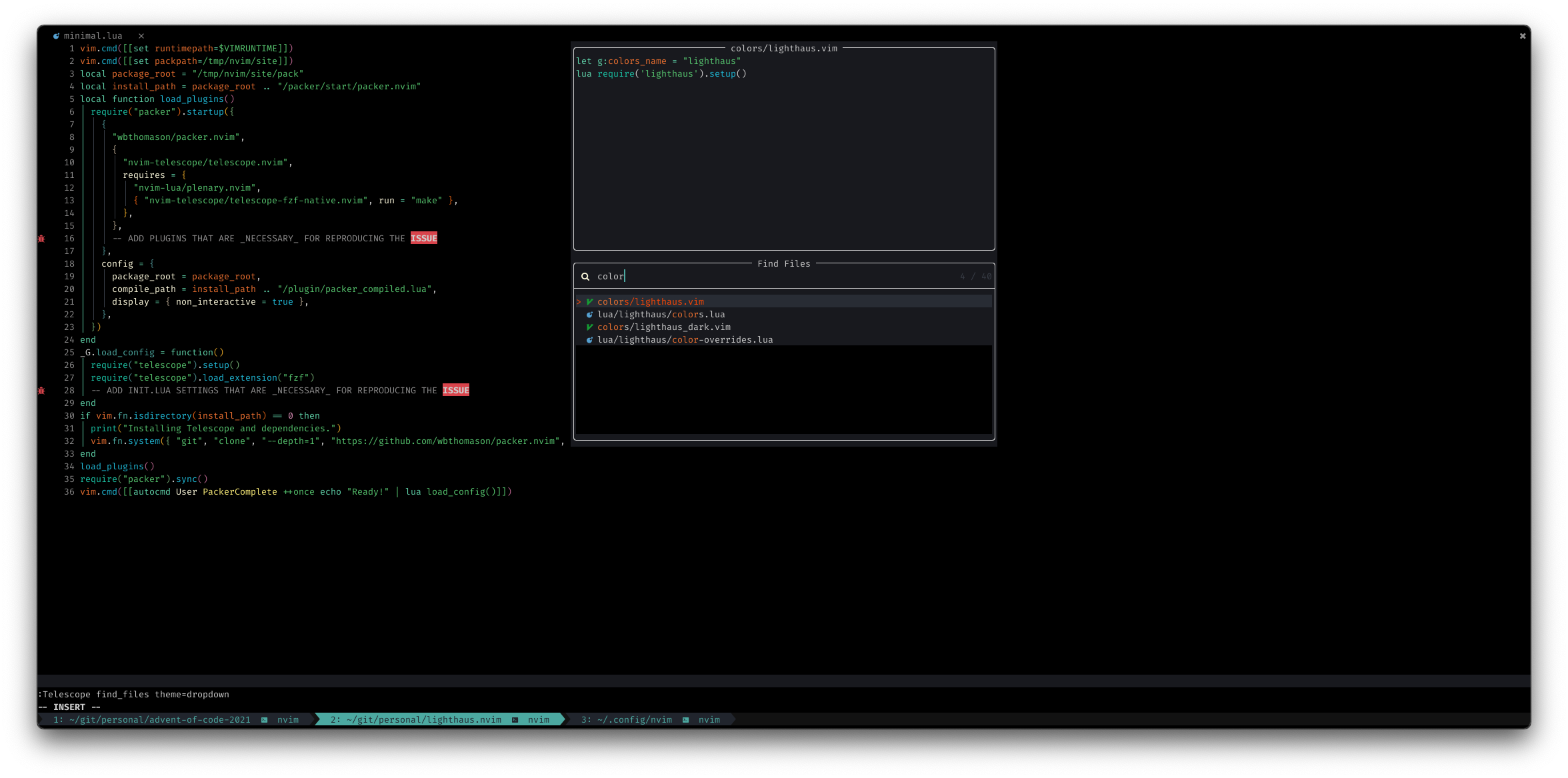
Task: Click the Lua icon next to lua/lighthaus/colors.lua
Action: coord(589,314)
